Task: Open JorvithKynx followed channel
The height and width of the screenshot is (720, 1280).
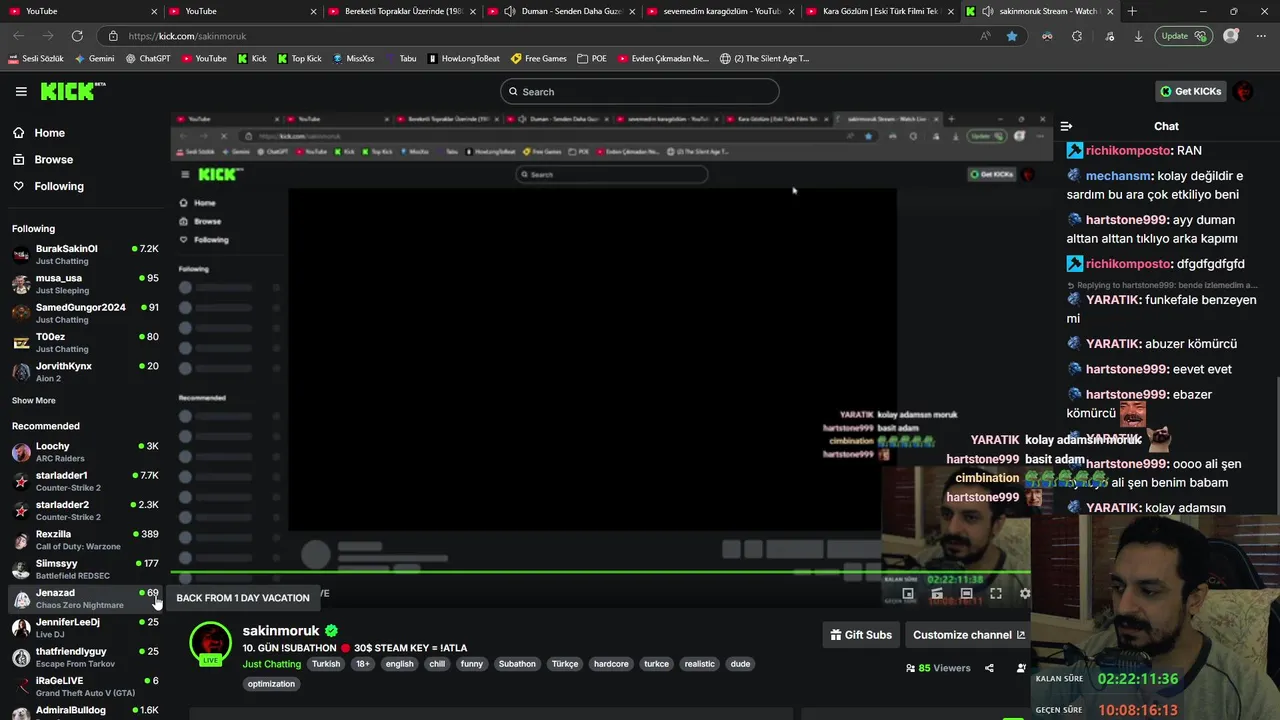Action: (85, 371)
